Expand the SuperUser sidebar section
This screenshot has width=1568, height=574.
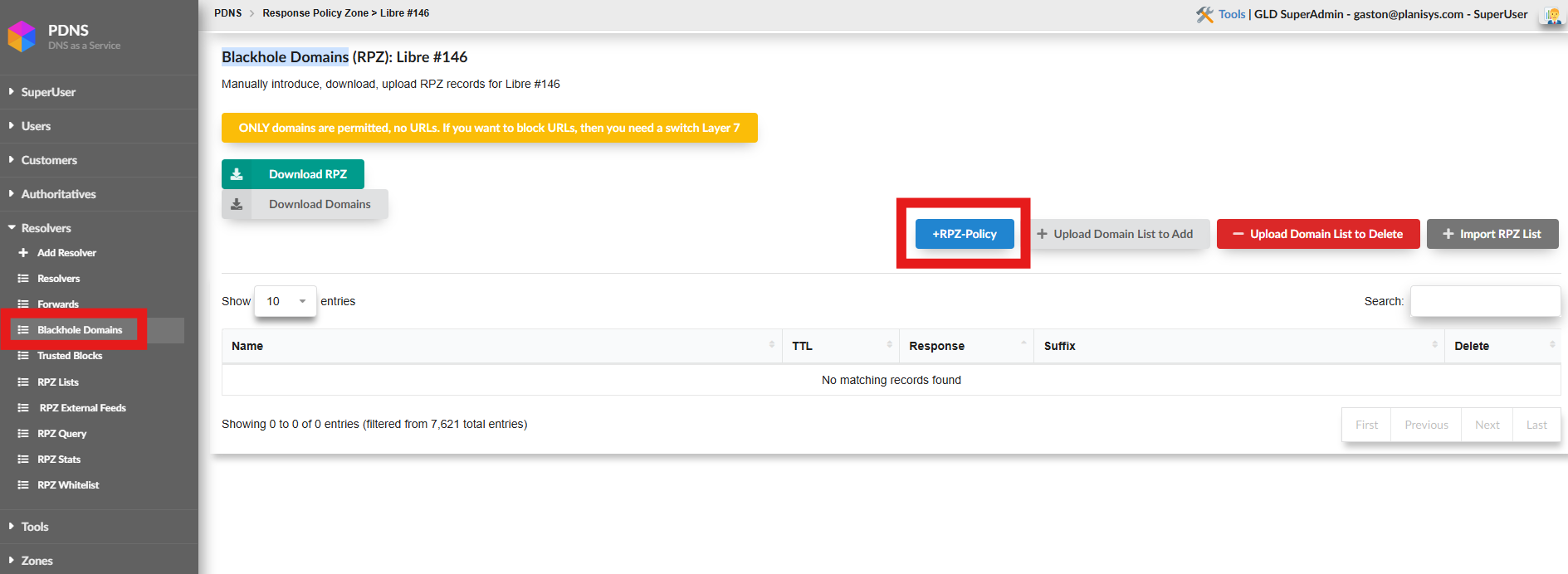click(48, 92)
